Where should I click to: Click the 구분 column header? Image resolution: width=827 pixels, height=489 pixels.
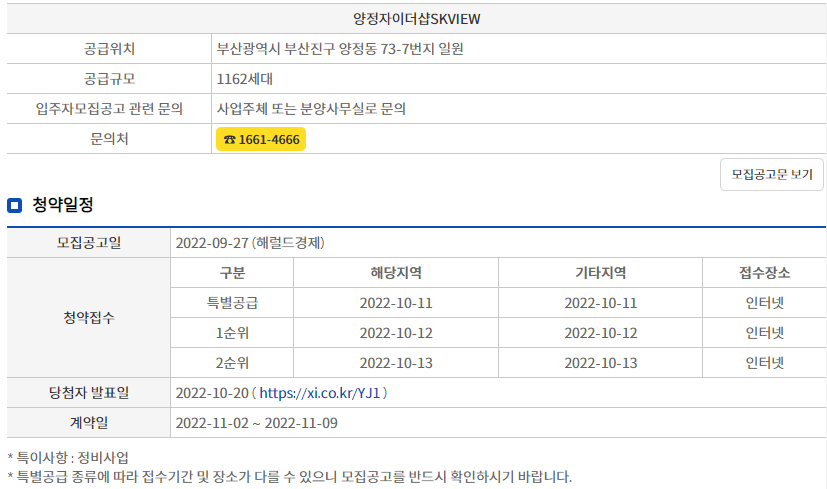pyautogui.click(x=232, y=273)
